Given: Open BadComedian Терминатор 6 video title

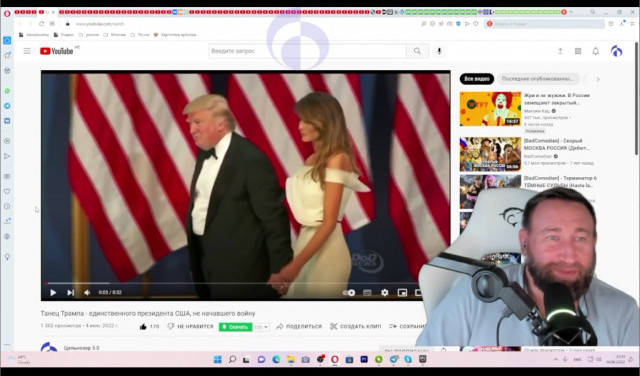Looking at the screenshot, I should [x=560, y=182].
